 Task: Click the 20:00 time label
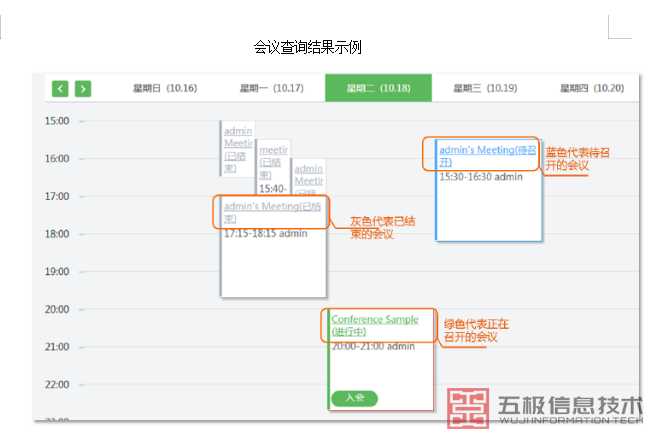tap(57, 309)
